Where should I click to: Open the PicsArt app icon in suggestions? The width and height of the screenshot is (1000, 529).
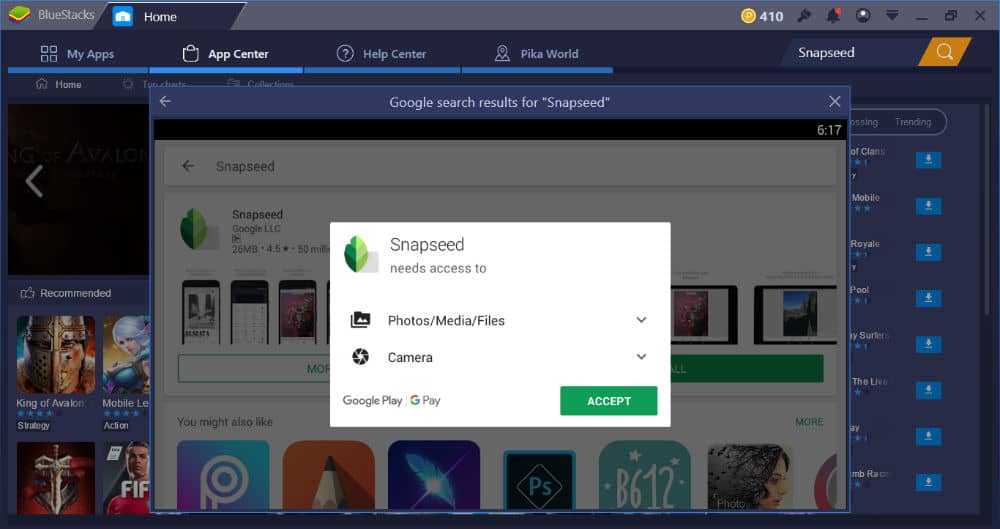(x=223, y=475)
